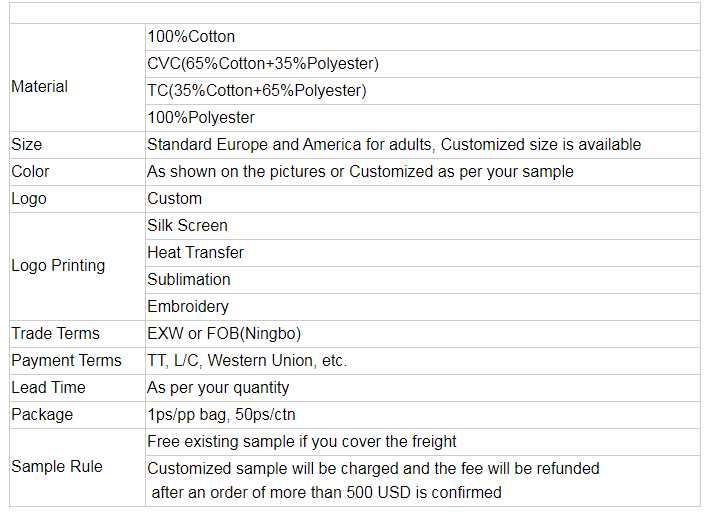Screen dimensions: 711x520
Task: Click the CVC(65%Cotton+35%Polyester) cell
Action: [262, 64]
